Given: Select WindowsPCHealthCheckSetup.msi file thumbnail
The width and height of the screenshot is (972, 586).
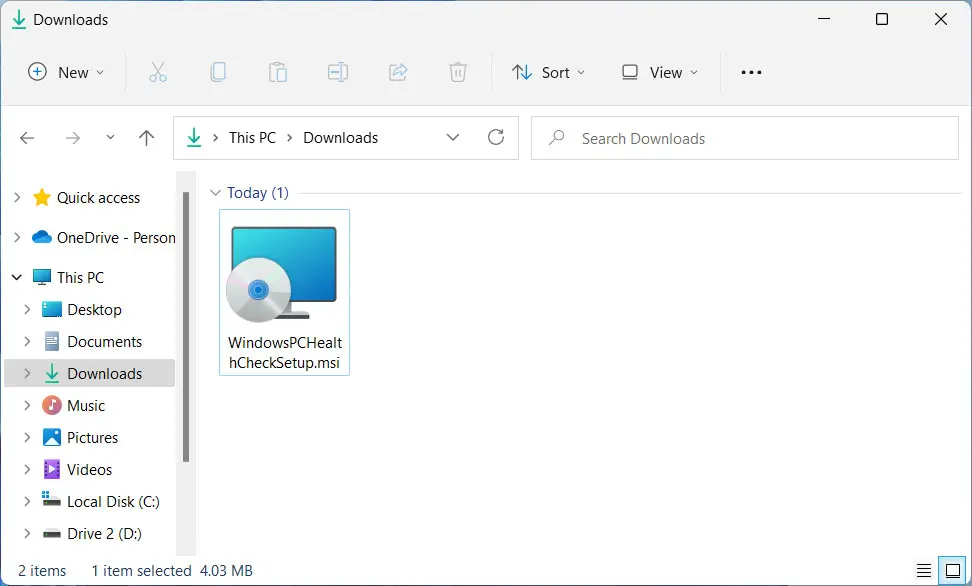Looking at the screenshot, I should pos(285,293).
